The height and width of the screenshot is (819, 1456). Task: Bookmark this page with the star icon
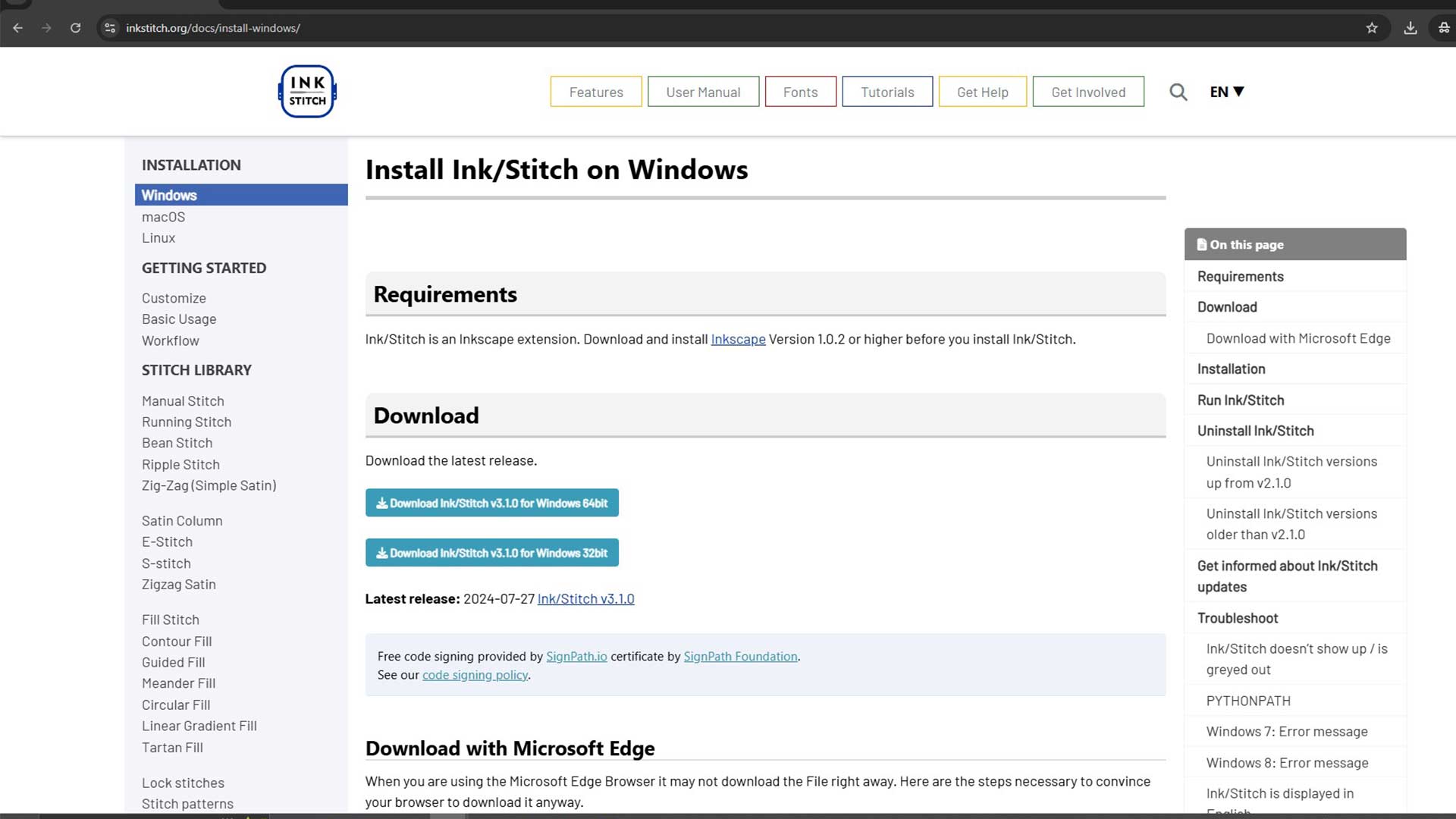(1372, 28)
